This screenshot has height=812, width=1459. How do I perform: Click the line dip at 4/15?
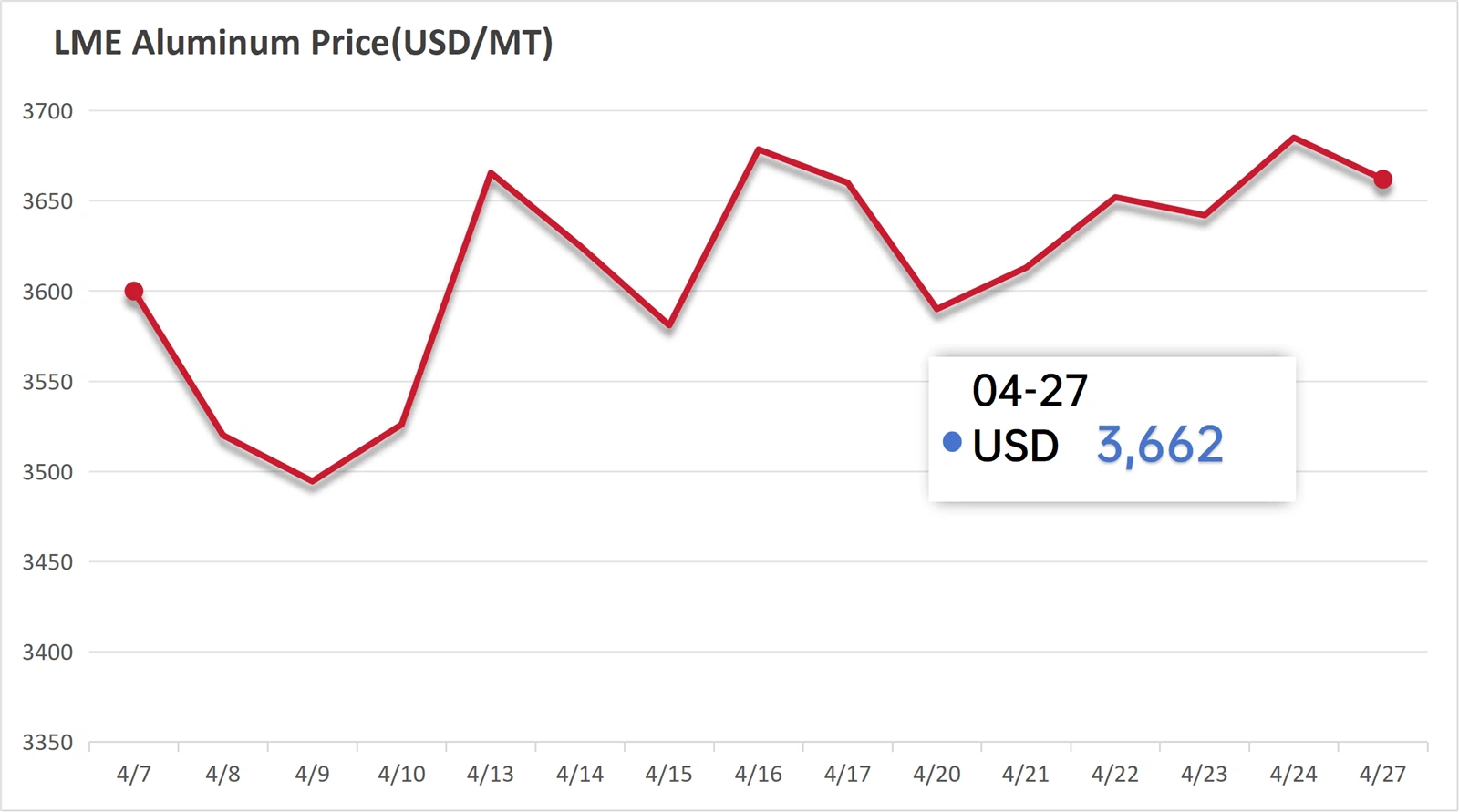669,324
